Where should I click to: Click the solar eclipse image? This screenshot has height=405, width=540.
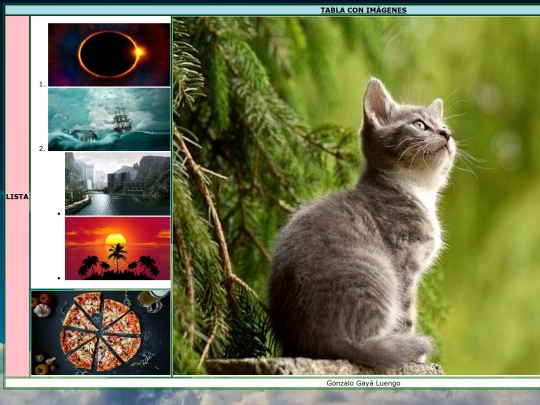pyautogui.click(x=109, y=55)
